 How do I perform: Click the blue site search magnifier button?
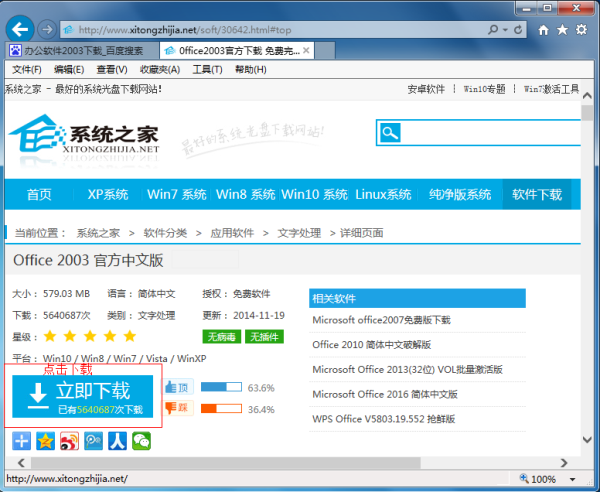[390, 133]
